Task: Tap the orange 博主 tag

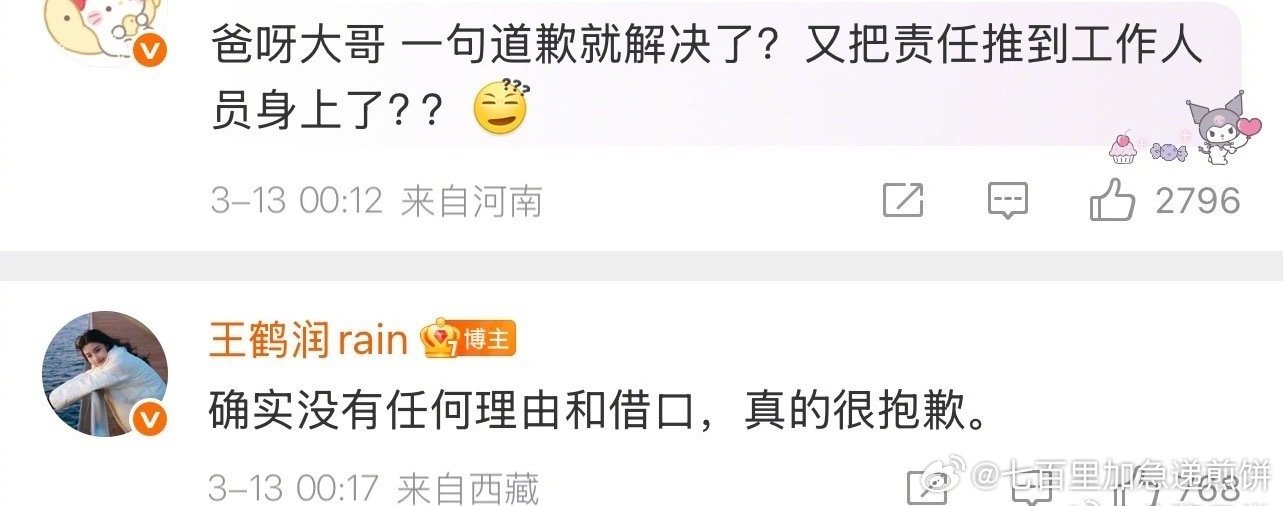Action: [x=487, y=340]
